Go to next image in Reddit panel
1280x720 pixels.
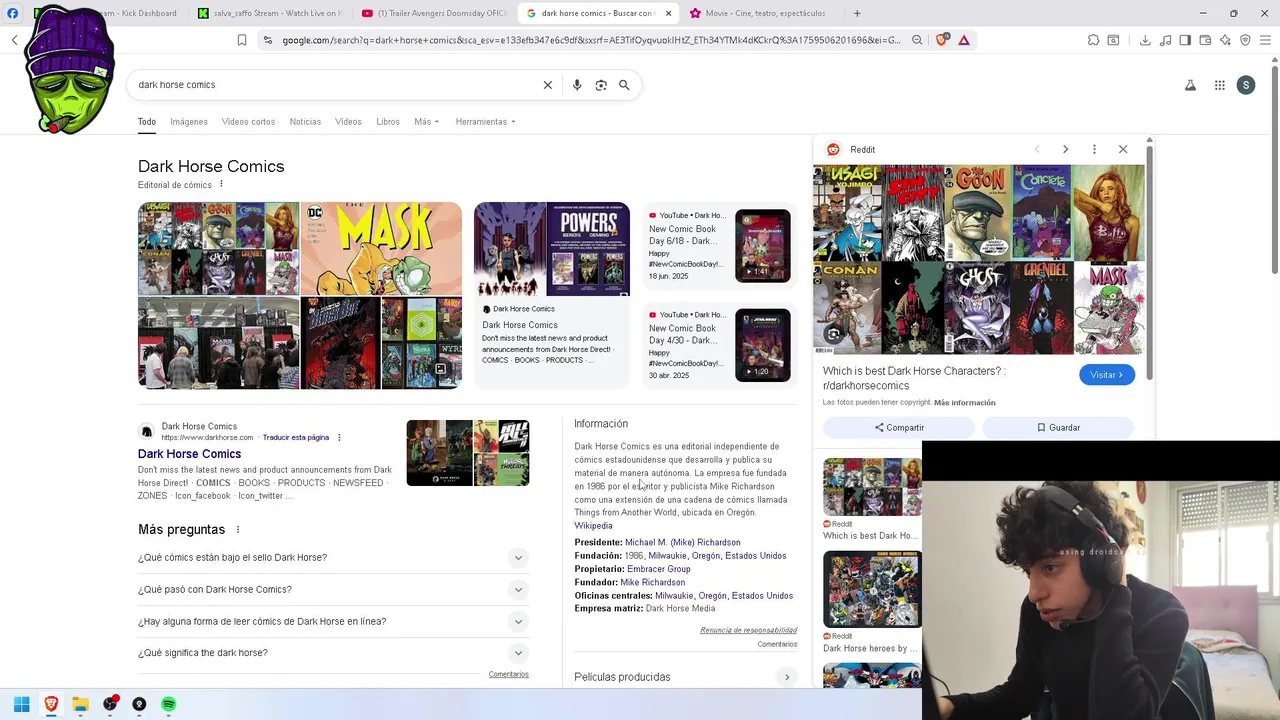pos(1065,149)
